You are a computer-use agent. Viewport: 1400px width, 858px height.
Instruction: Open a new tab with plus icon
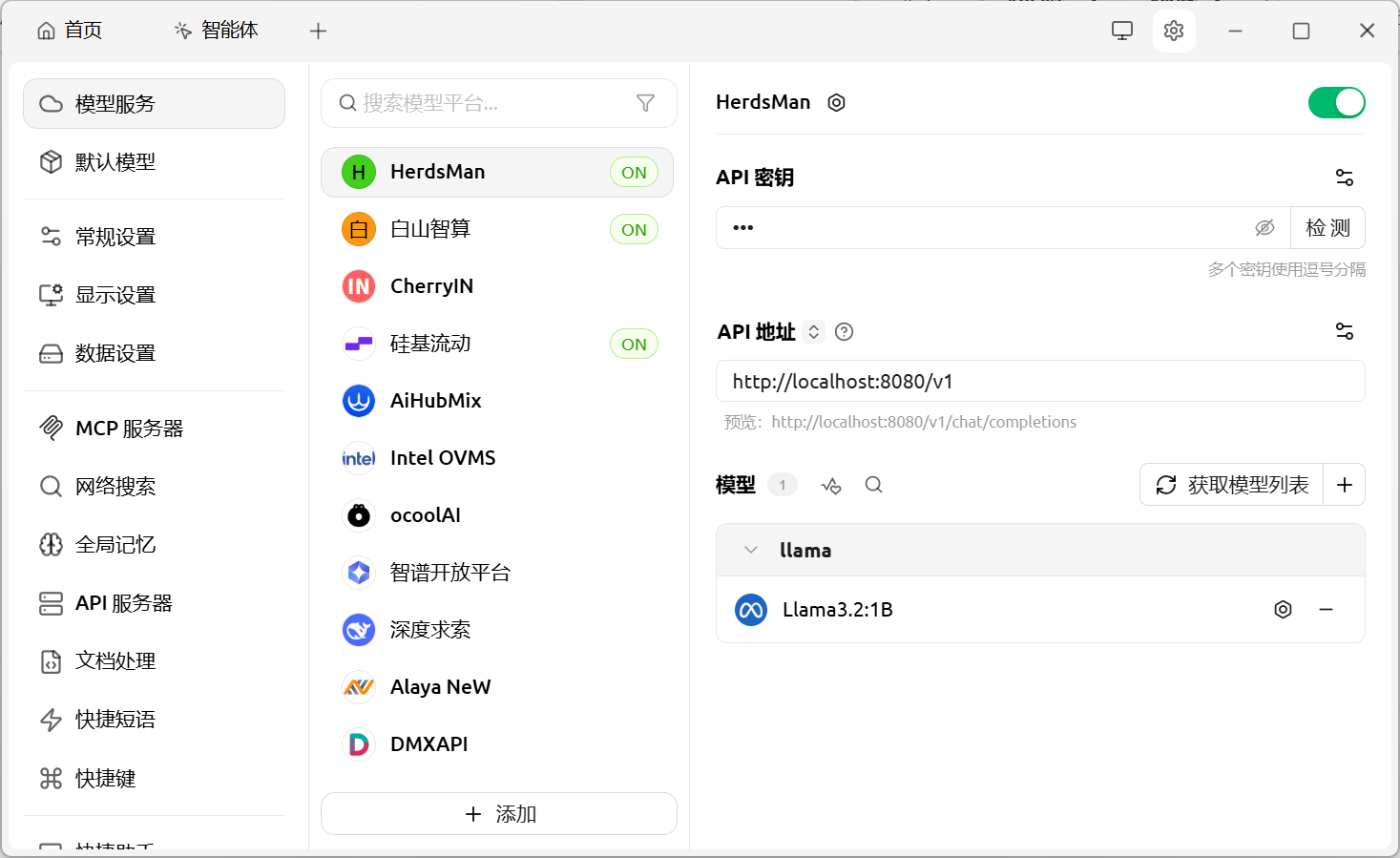(x=319, y=31)
